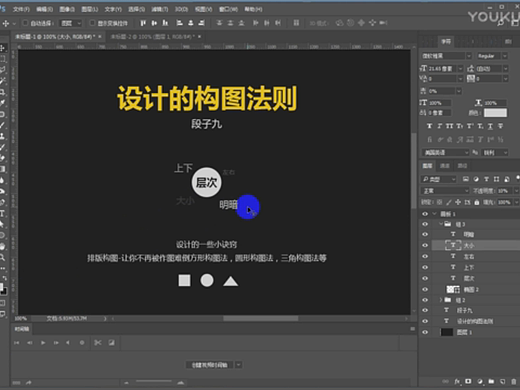Toggle strikethrough text style
The width and height of the screenshot is (520, 390).
pyautogui.click(x=500, y=126)
